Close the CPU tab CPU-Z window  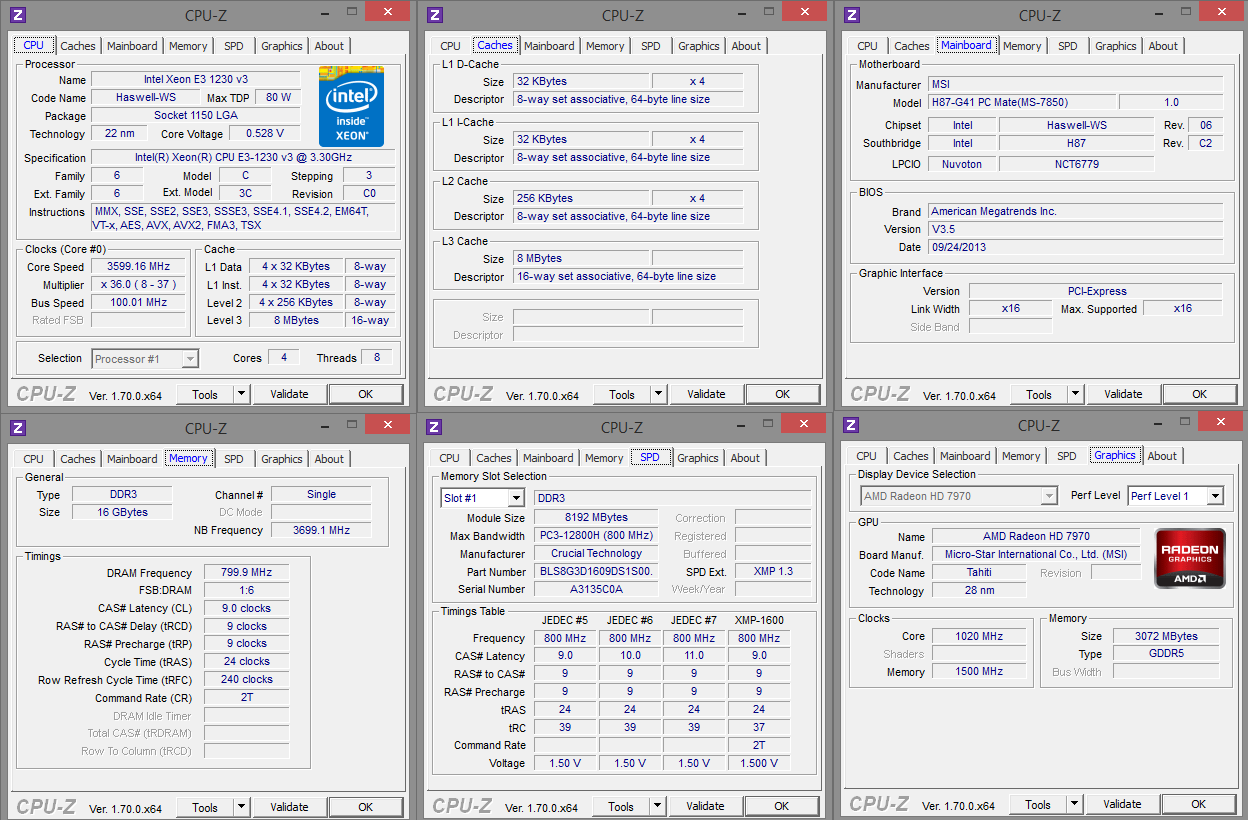pos(387,12)
